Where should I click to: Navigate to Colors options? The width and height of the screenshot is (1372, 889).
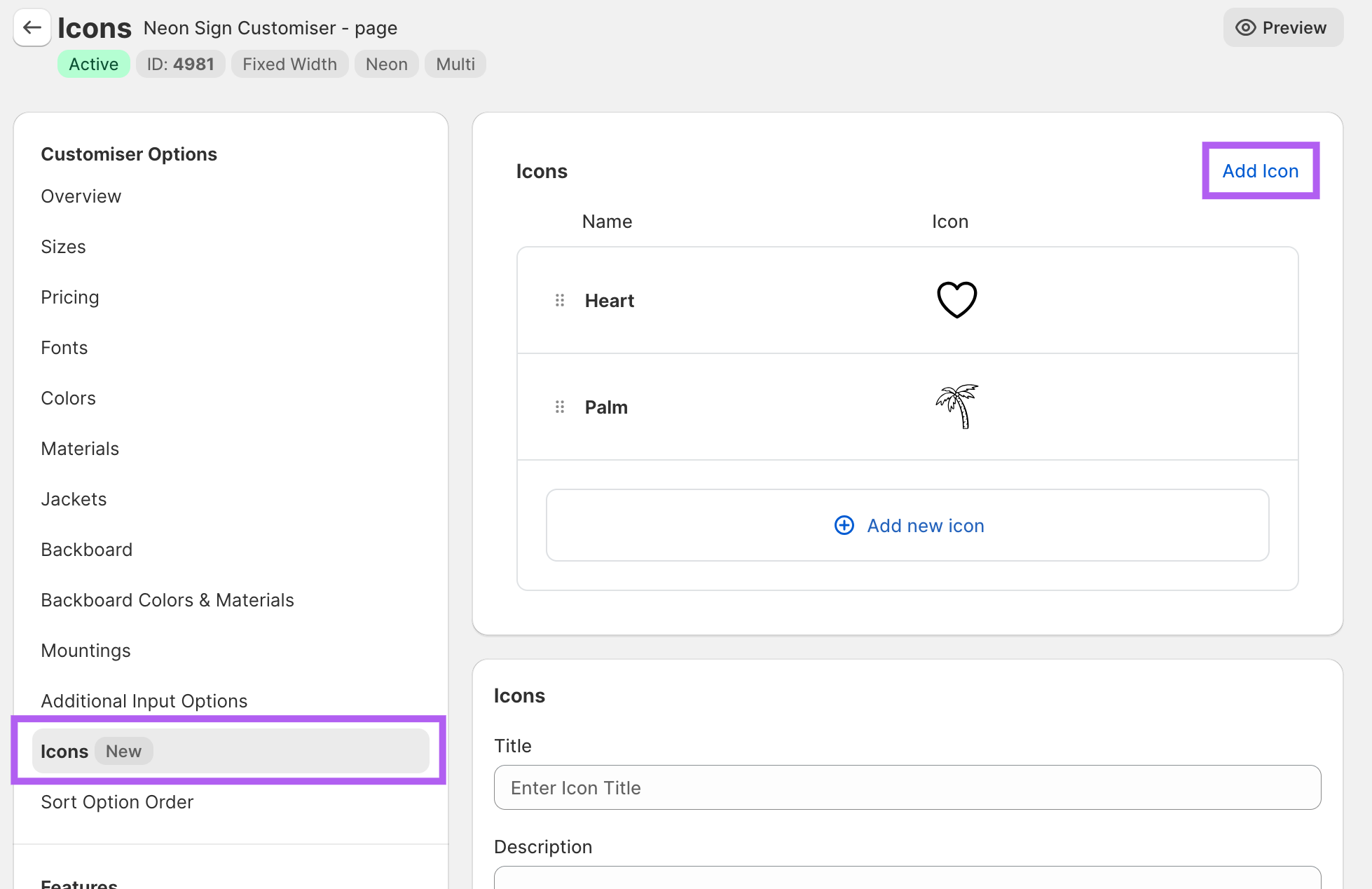68,398
